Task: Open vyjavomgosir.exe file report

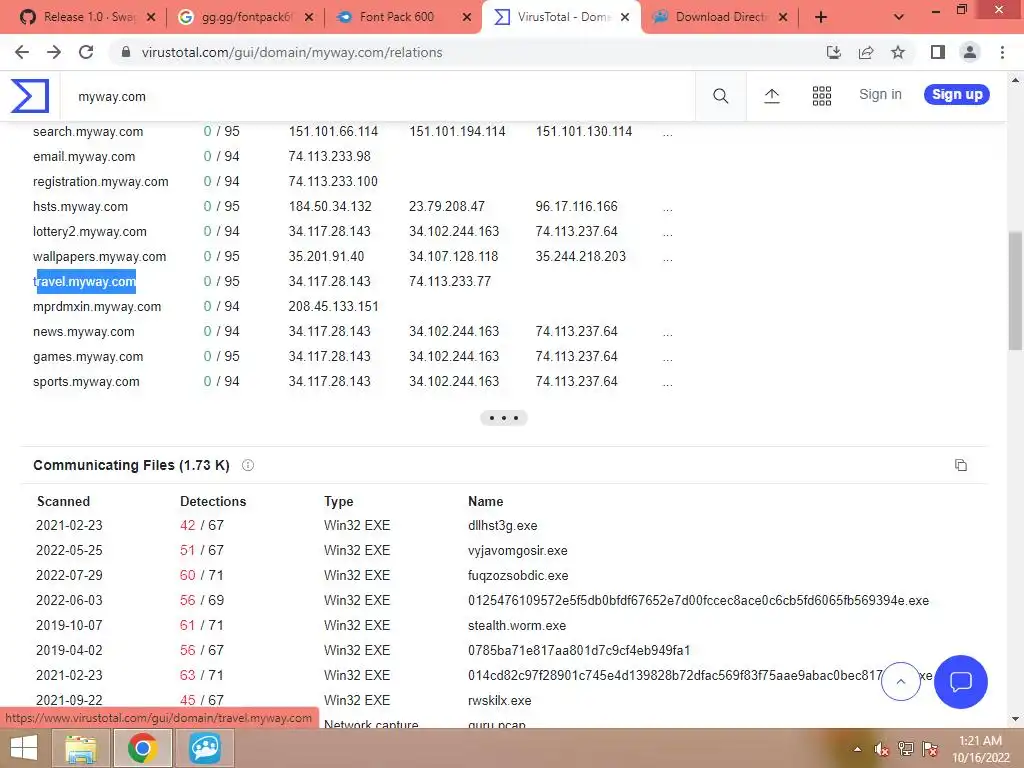Action: point(517,551)
